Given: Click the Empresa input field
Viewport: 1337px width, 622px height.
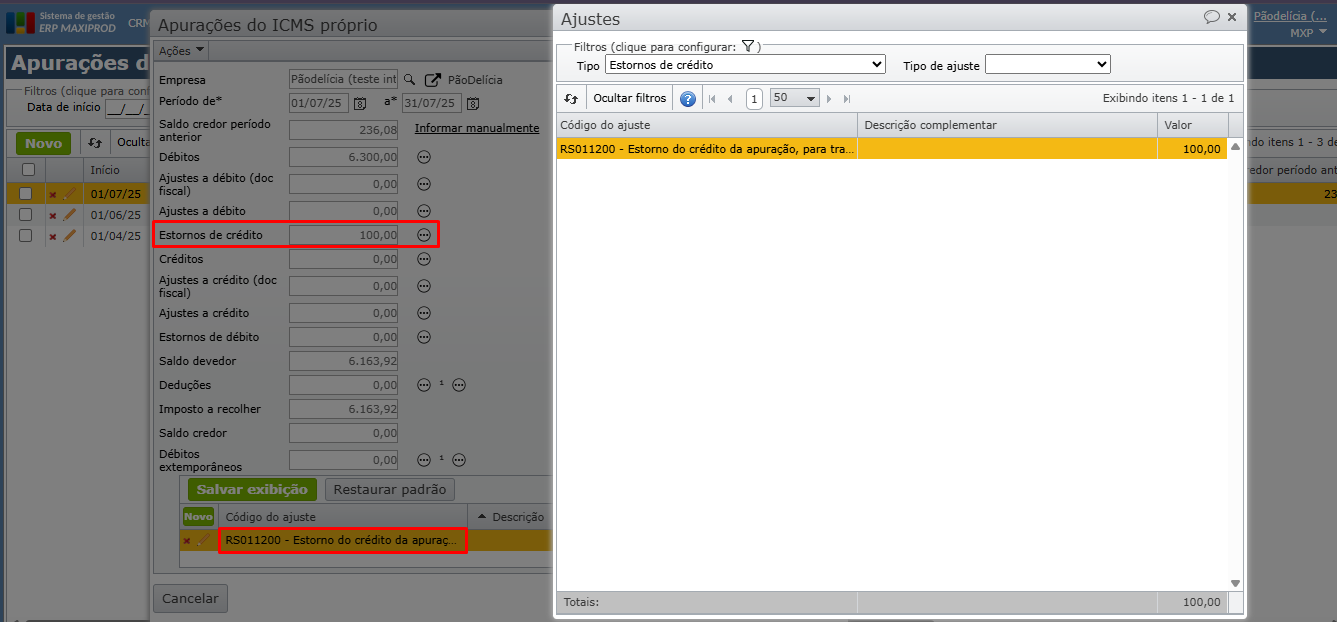Looking at the screenshot, I should click(343, 79).
